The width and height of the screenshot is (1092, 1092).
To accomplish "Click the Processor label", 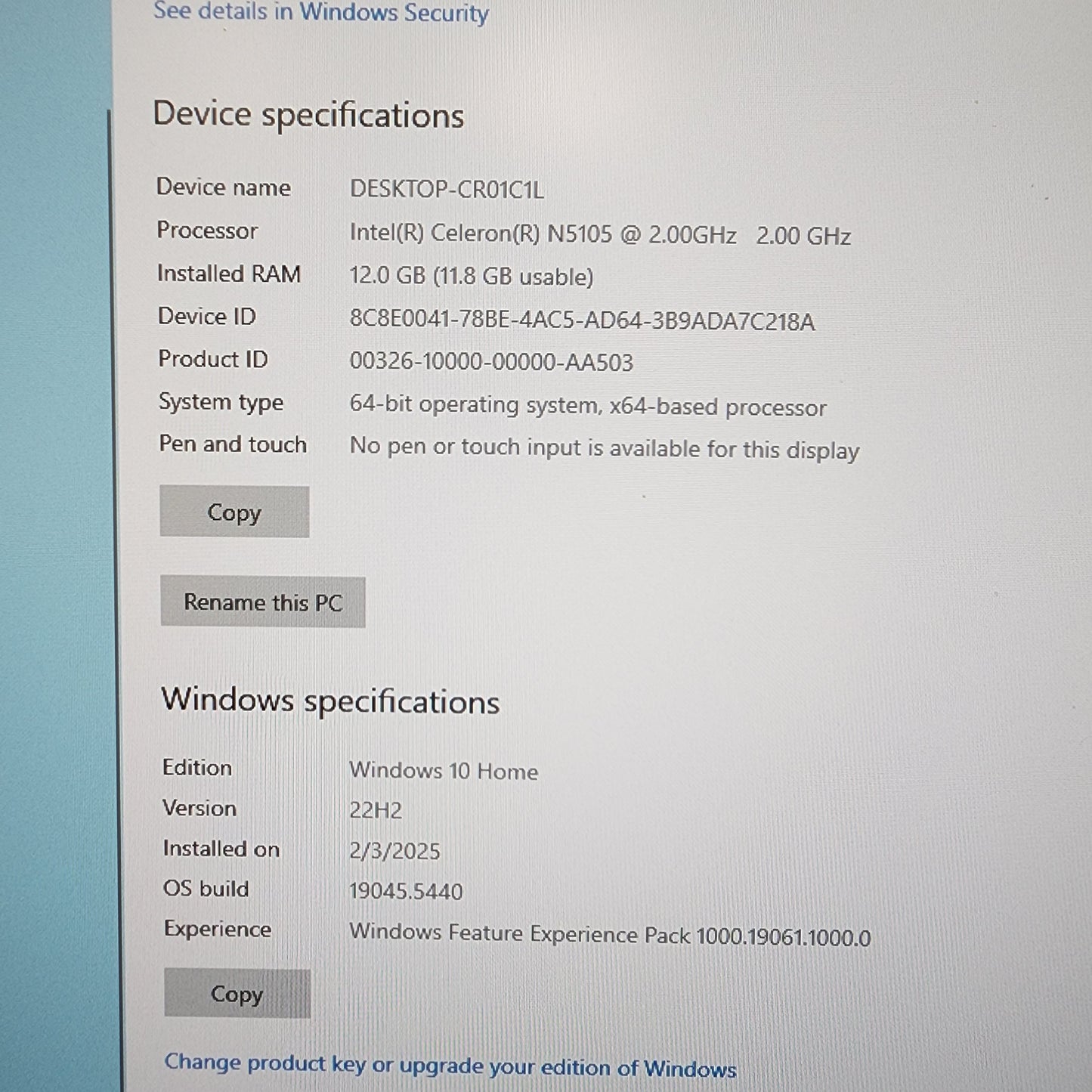I will [207, 230].
